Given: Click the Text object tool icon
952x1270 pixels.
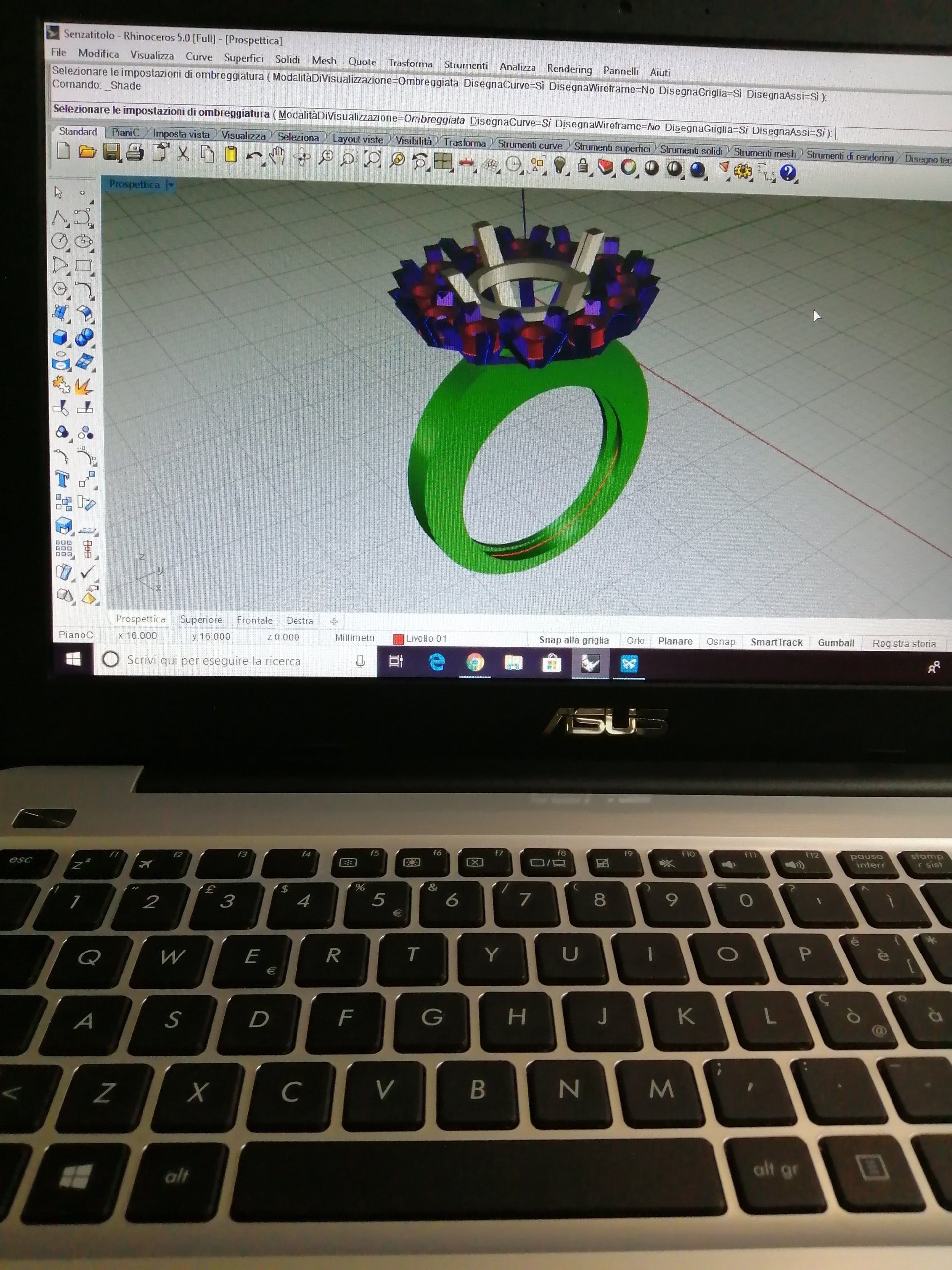Looking at the screenshot, I should coord(61,478).
